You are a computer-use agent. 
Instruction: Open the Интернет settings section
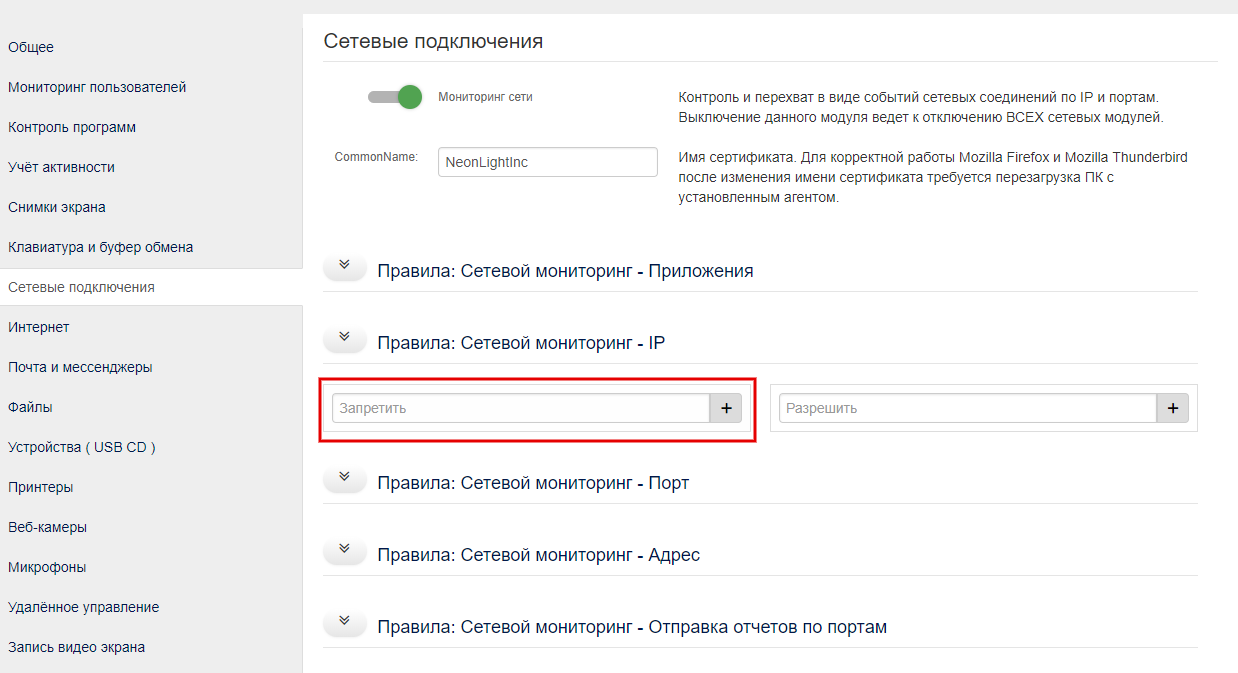(38, 327)
